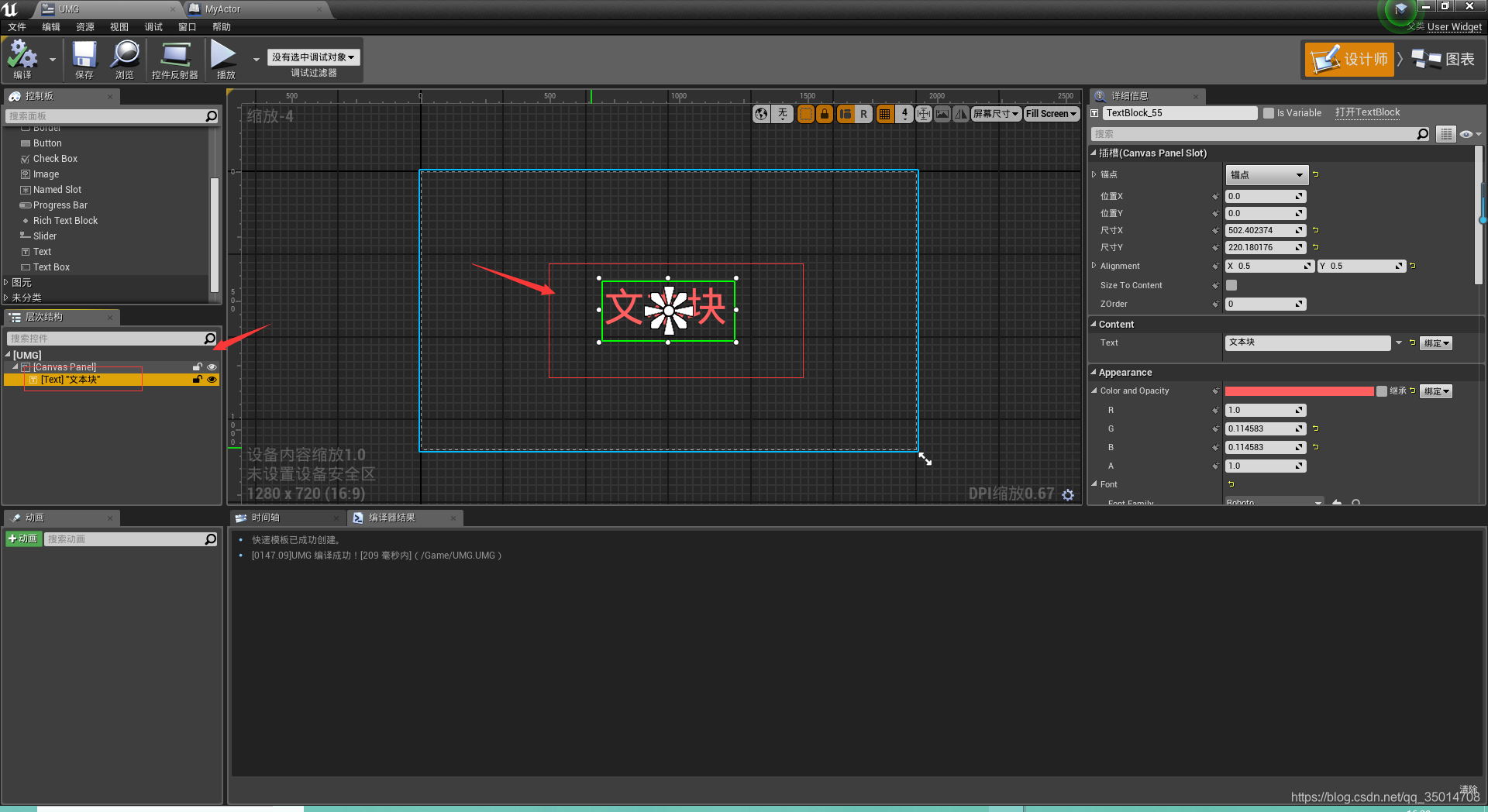This screenshot has height=812, width=1488.
Task: Click the 保存 save disk icon
Action: pyautogui.click(x=84, y=60)
